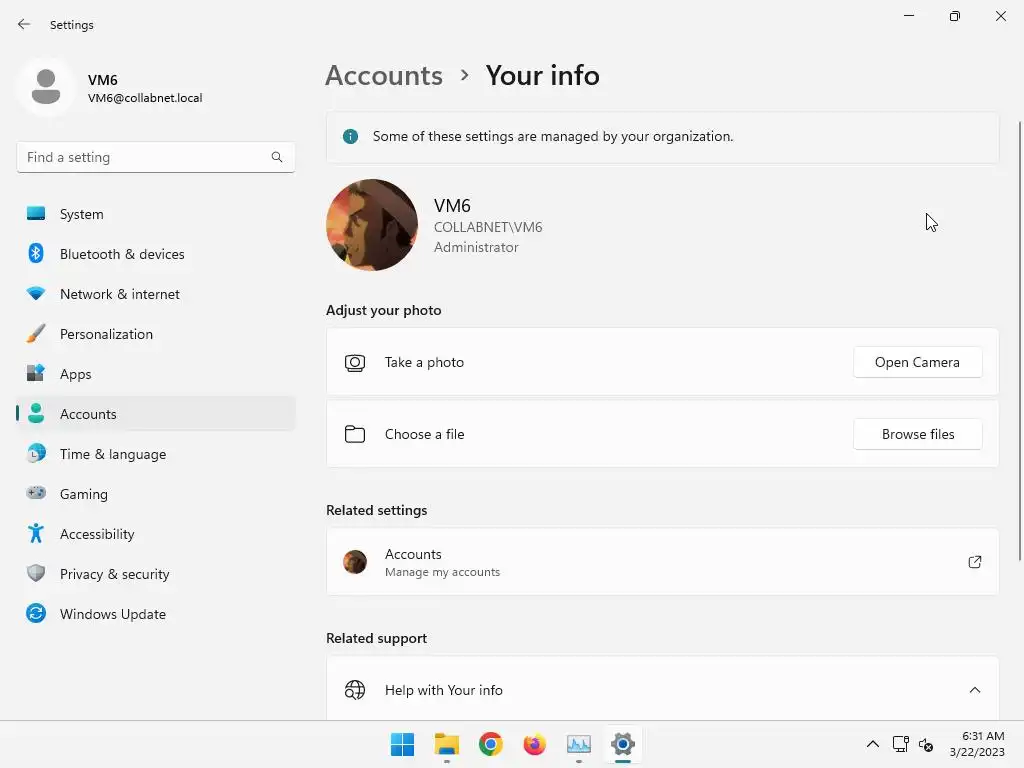Screen dimensions: 1024x768
Task: Click the camera icon beside Take a photo
Action: pyautogui.click(x=355, y=362)
